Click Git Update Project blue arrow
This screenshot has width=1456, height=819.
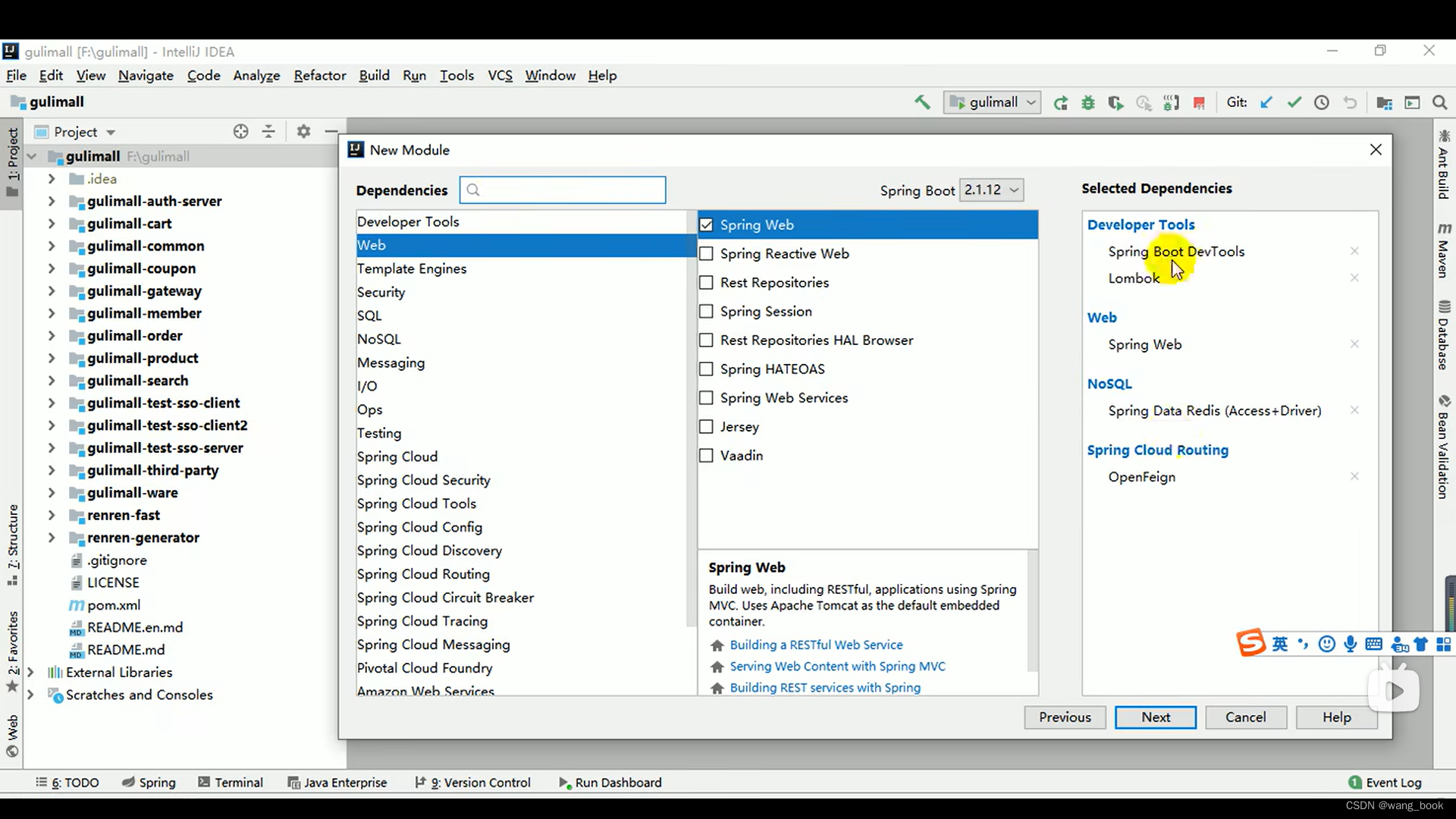pos(1266,102)
